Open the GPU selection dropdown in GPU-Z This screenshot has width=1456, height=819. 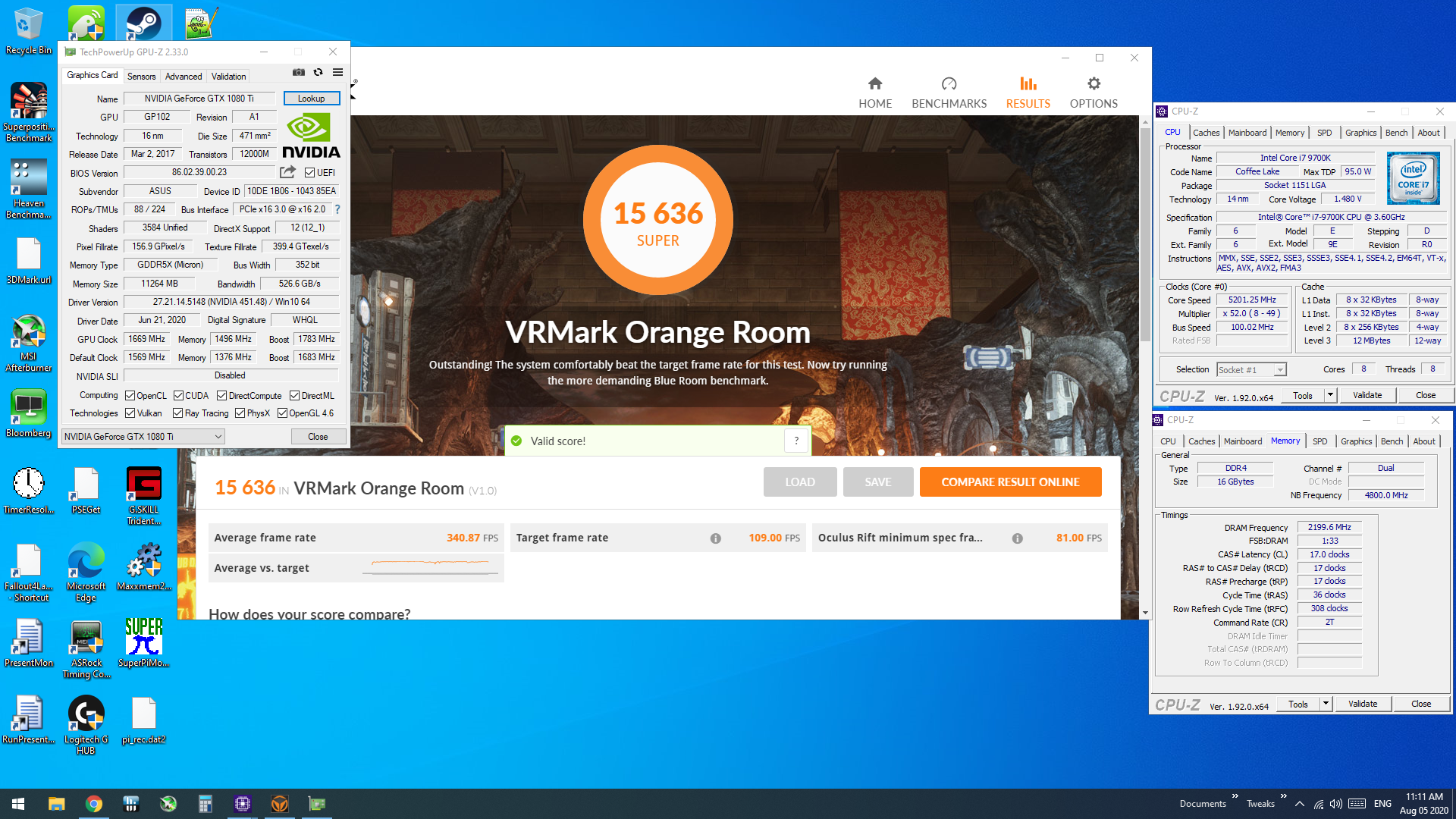pyautogui.click(x=143, y=437)
